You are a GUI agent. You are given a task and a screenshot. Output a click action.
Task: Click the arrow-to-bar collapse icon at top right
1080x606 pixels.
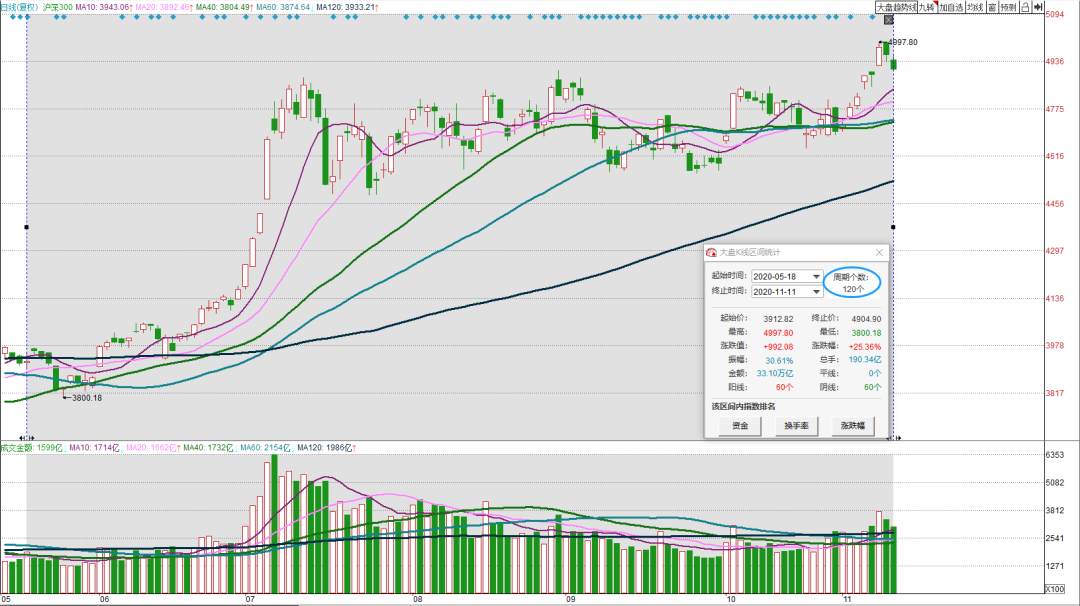click(1038, 7)
